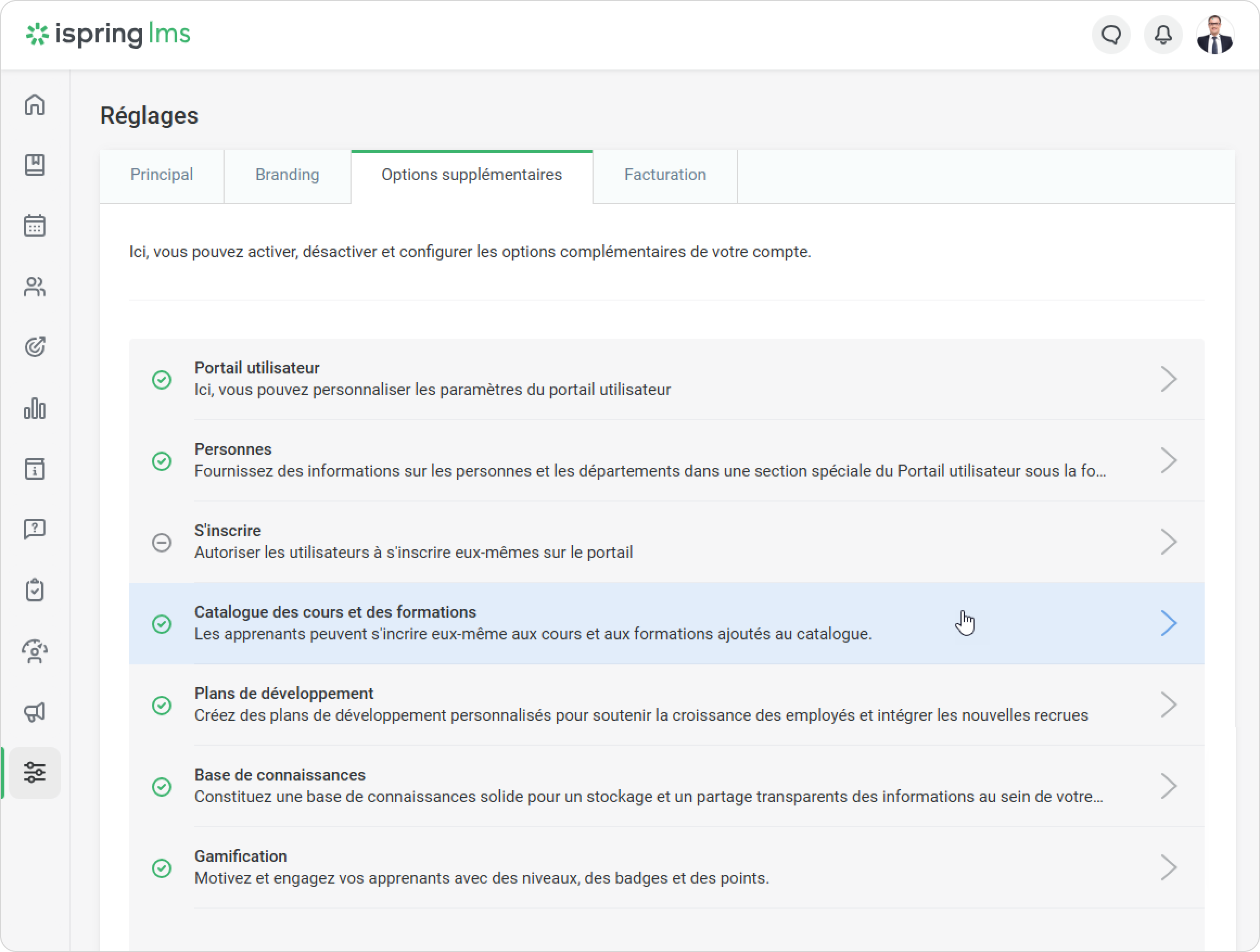Open Catalogue des cours et des formations
1260x952 pixels.
coord(335,612)
